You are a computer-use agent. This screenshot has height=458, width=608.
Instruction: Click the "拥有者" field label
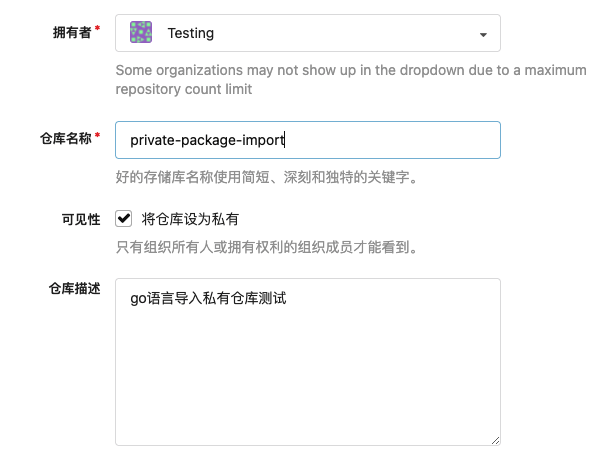(71, 33)
